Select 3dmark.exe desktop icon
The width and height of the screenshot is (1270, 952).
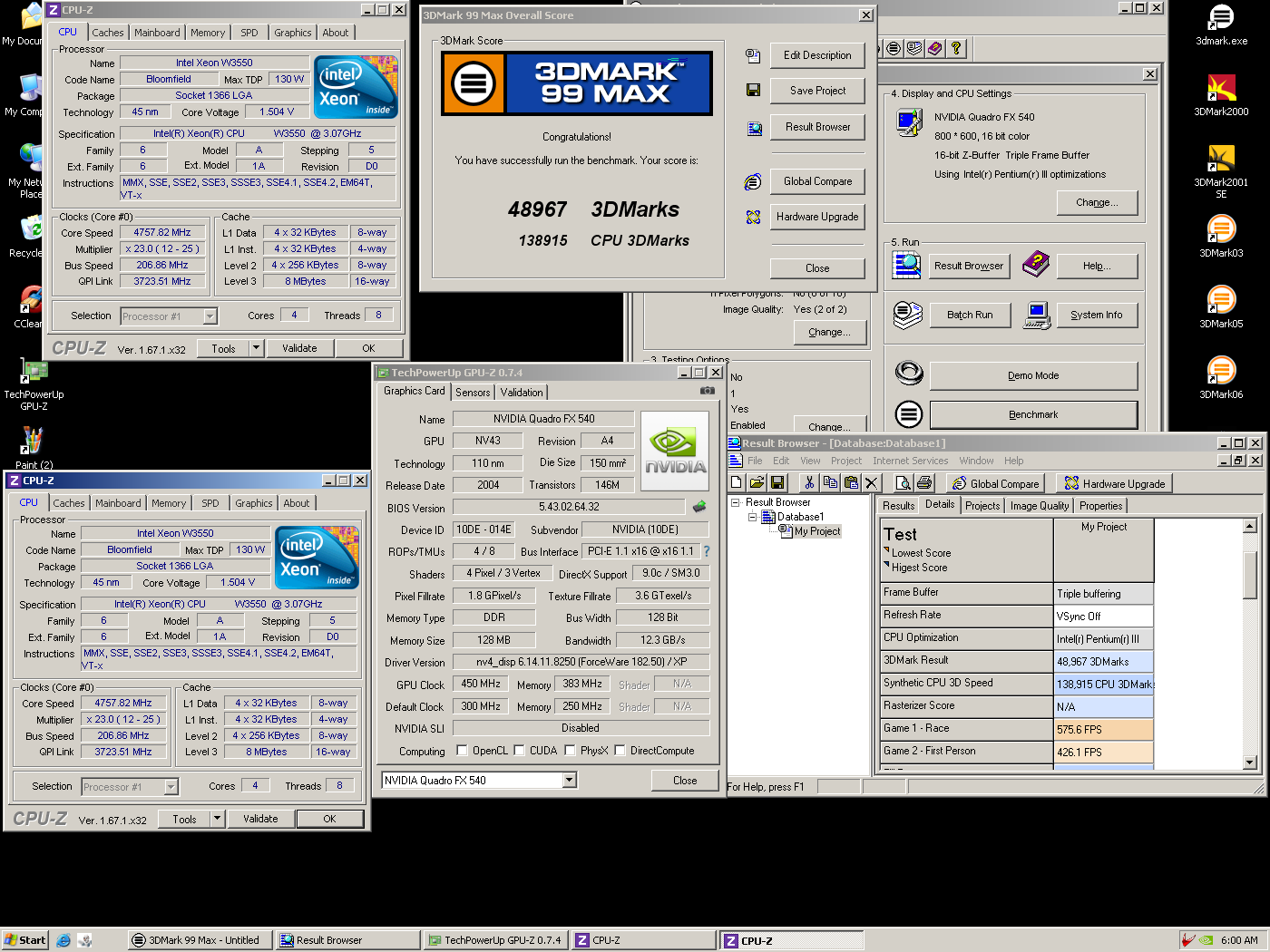point(1221,24)
